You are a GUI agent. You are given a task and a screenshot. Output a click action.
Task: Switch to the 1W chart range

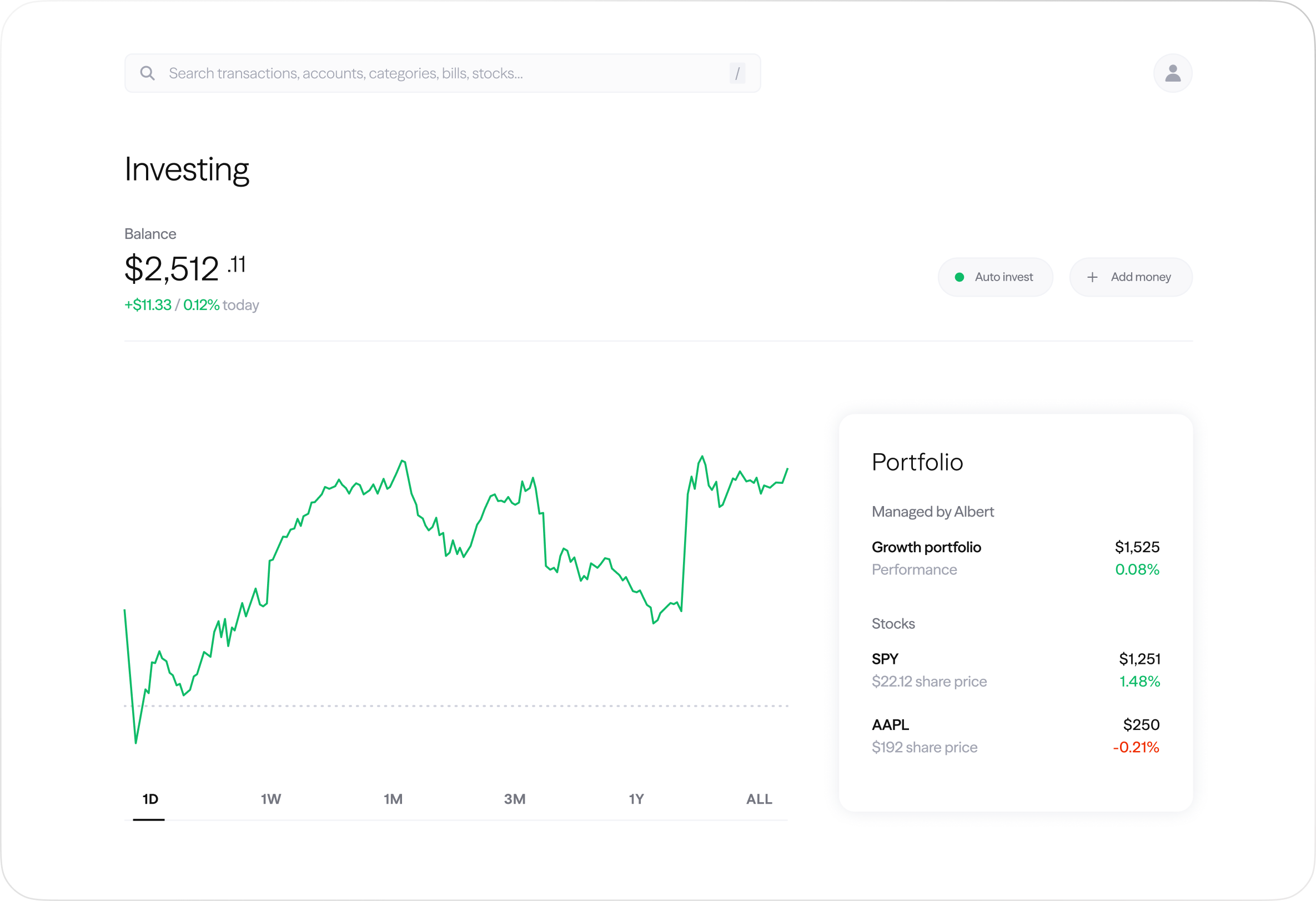pyautogui.click(x=270, y=798)
